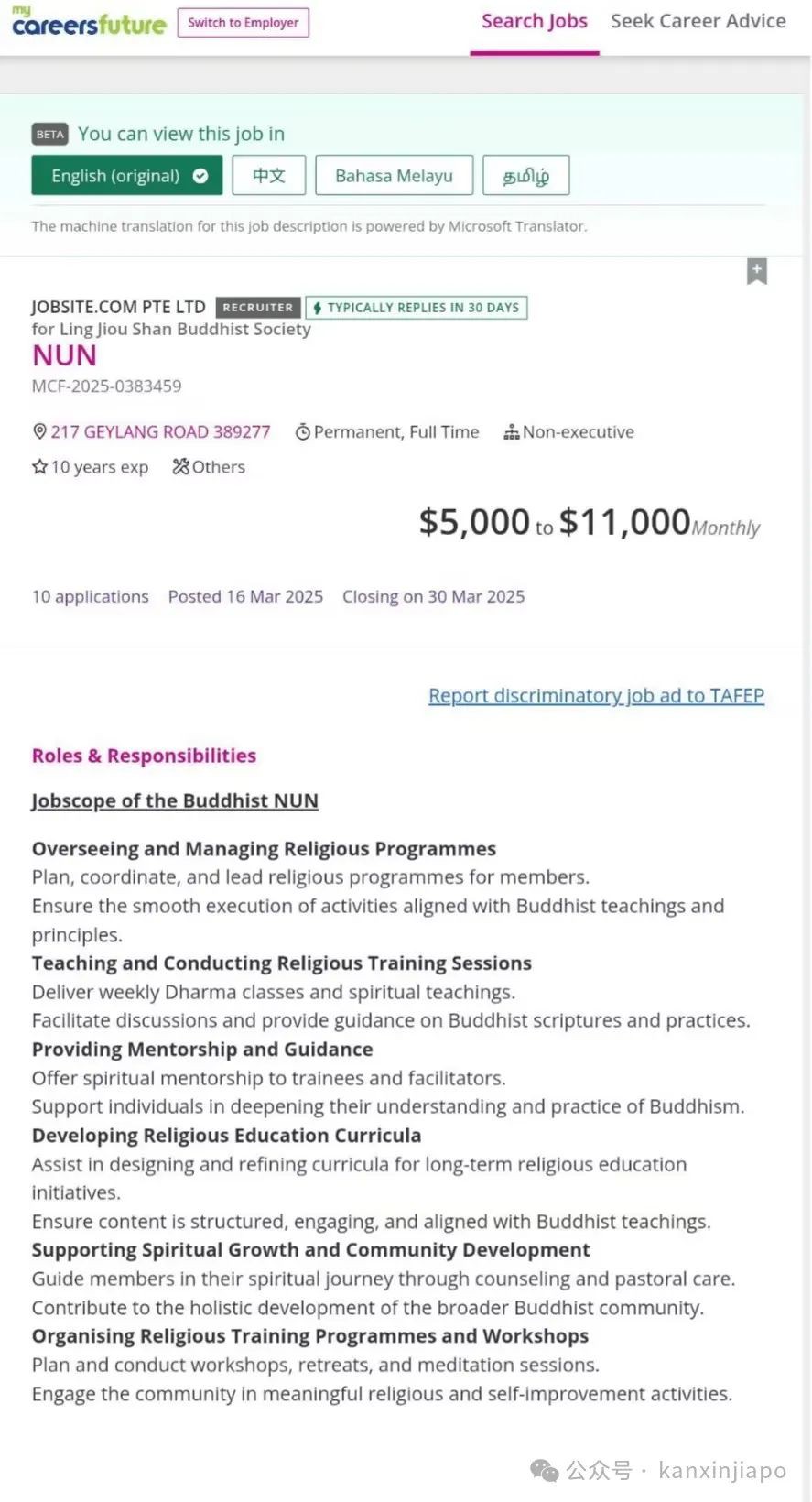
Task: Switch job view to Tamil
Action: tap(526, 176)
